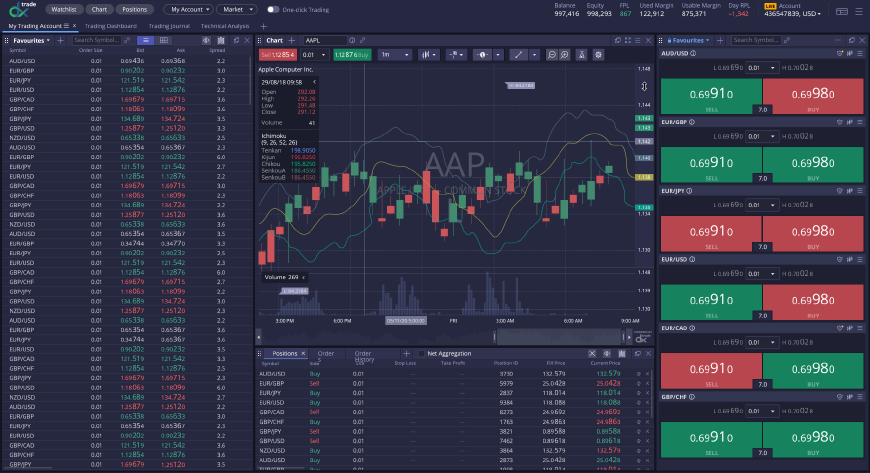Select the Positions tab in bottom panel

pos(285,354)
